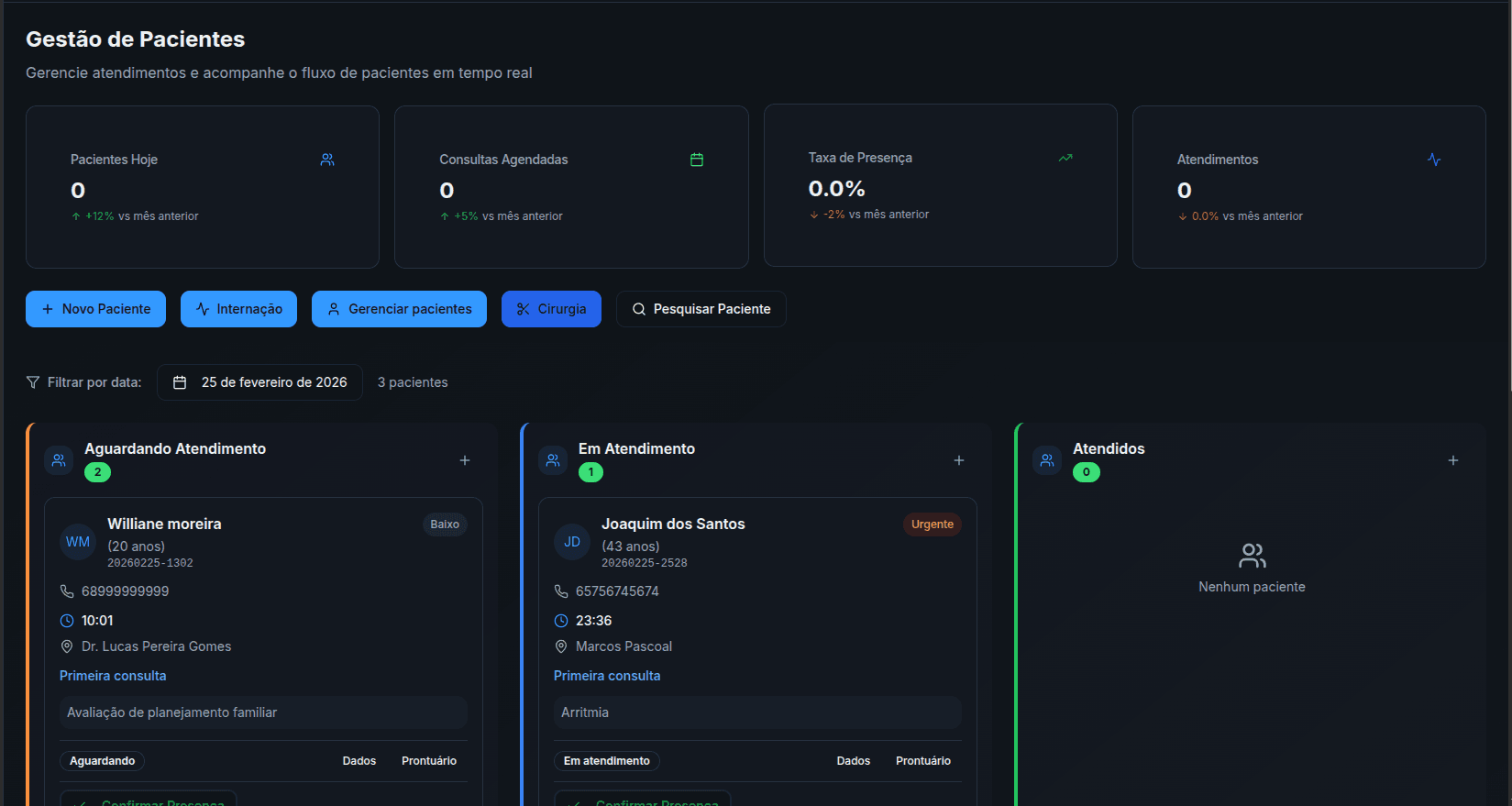Click the JD avatar of Joaquim dos Santos
The image size is (1512, 806).
(x=572, y=542)
